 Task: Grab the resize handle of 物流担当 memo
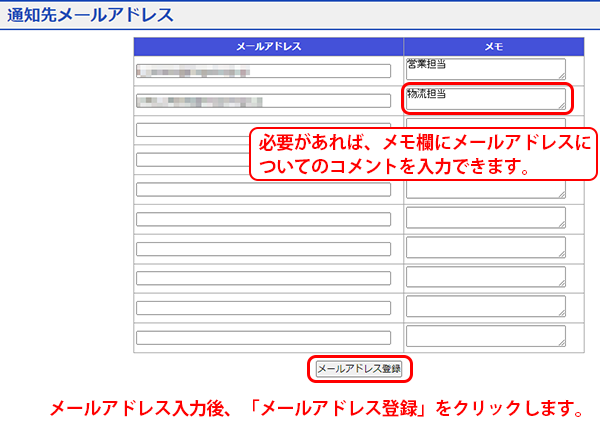coord(561,105)
